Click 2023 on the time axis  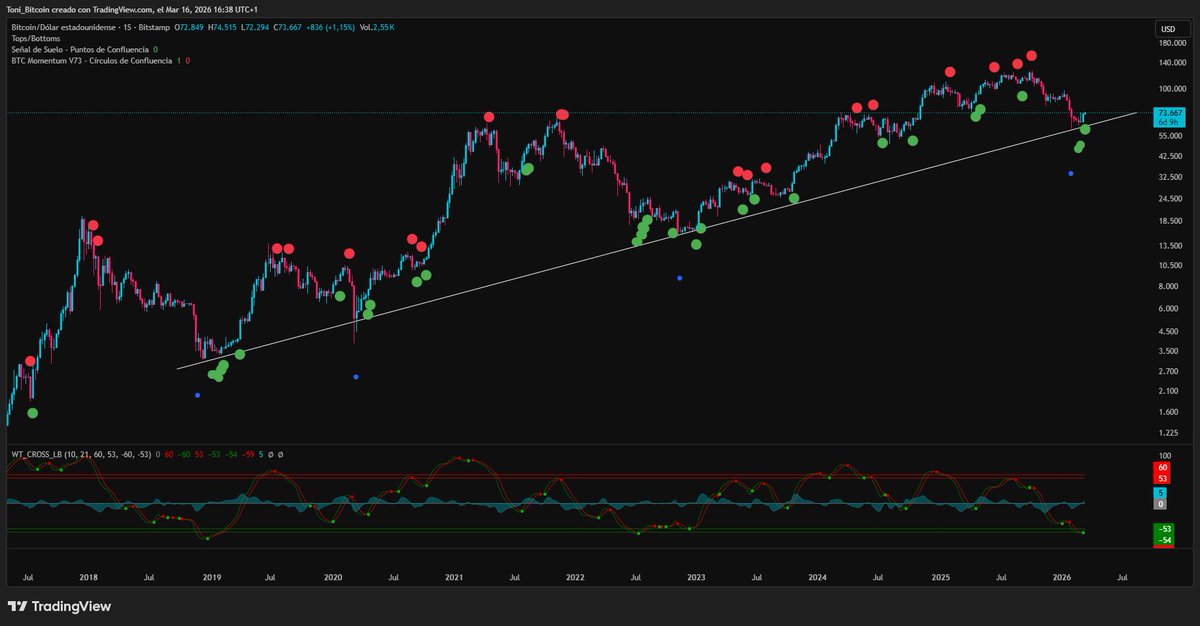pyautogui.click(x=696, y=577)
